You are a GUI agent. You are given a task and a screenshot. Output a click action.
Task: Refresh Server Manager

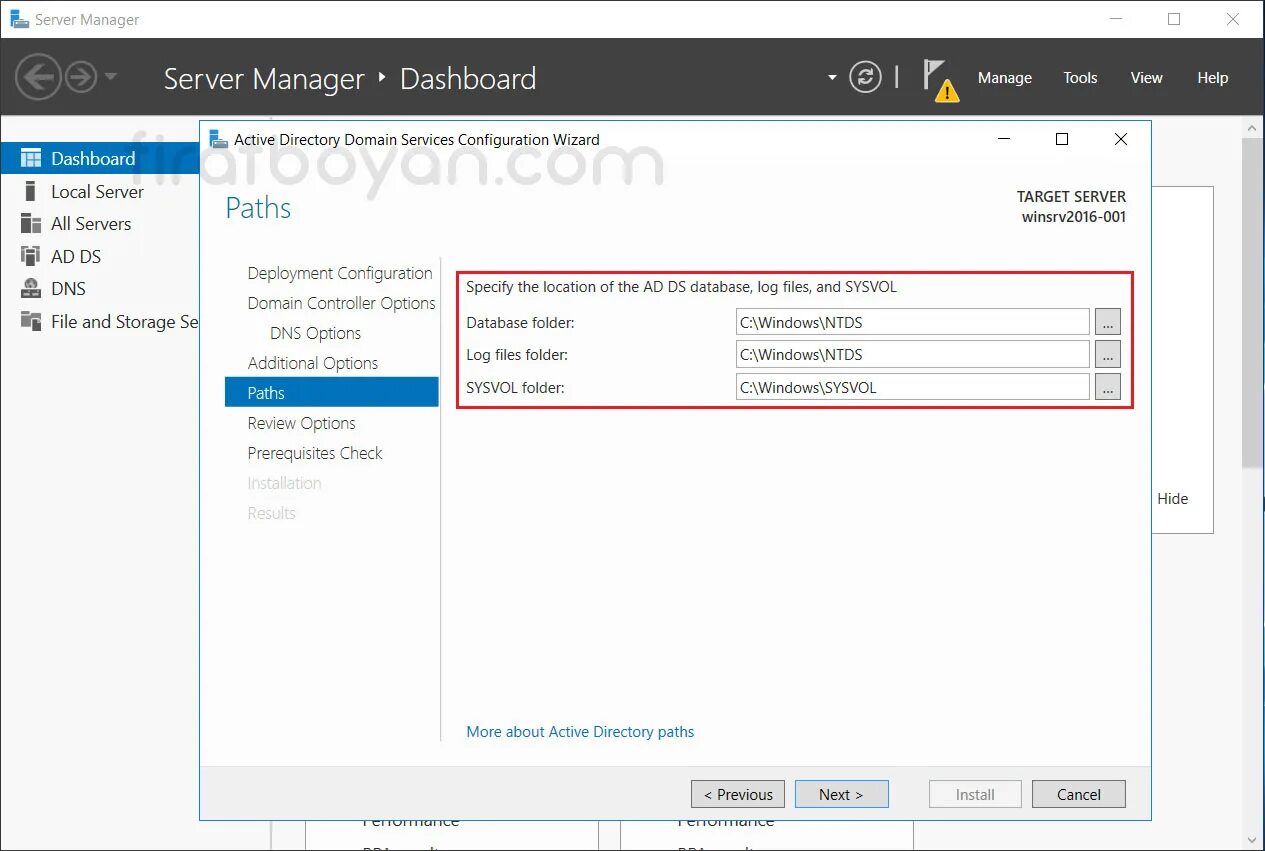coord(865,76)
